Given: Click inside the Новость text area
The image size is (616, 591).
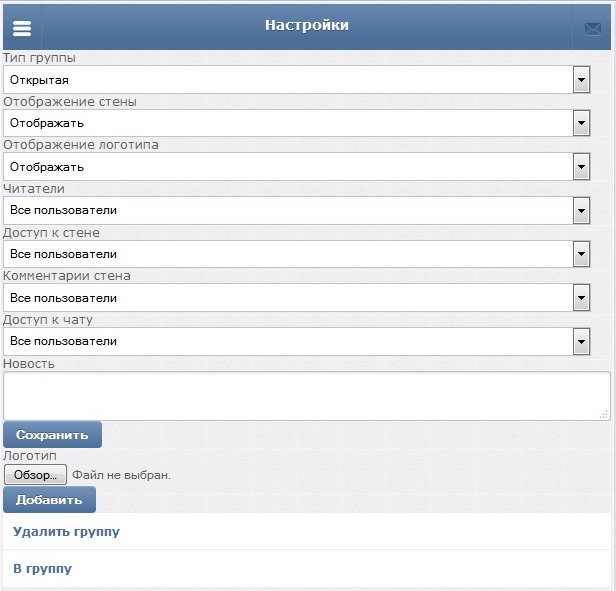Looking at the screenshot, I should (x=307, y=396).
